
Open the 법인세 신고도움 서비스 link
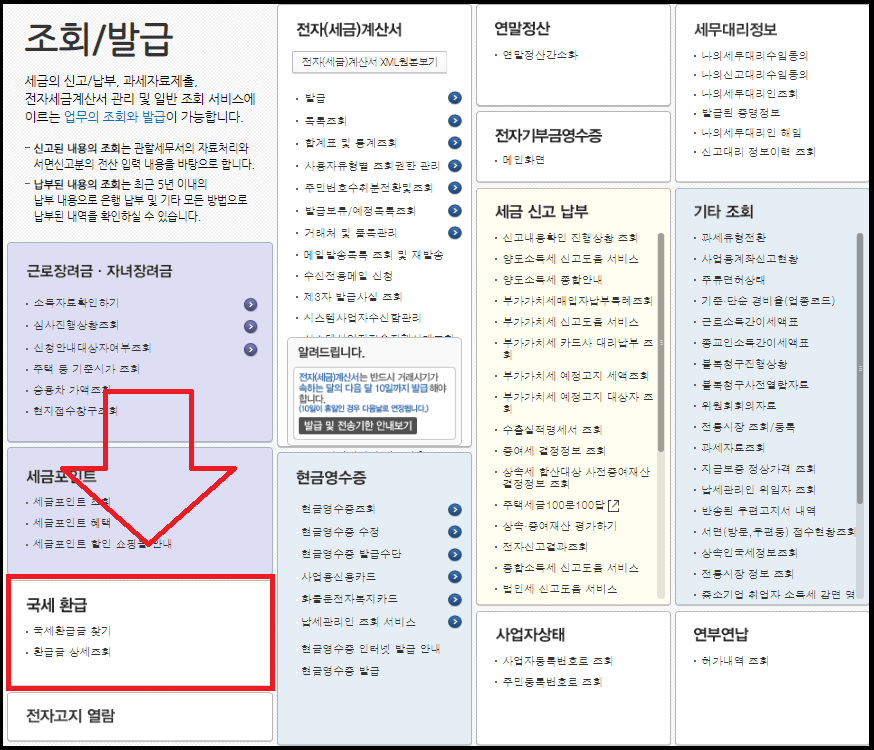(560, 589)
